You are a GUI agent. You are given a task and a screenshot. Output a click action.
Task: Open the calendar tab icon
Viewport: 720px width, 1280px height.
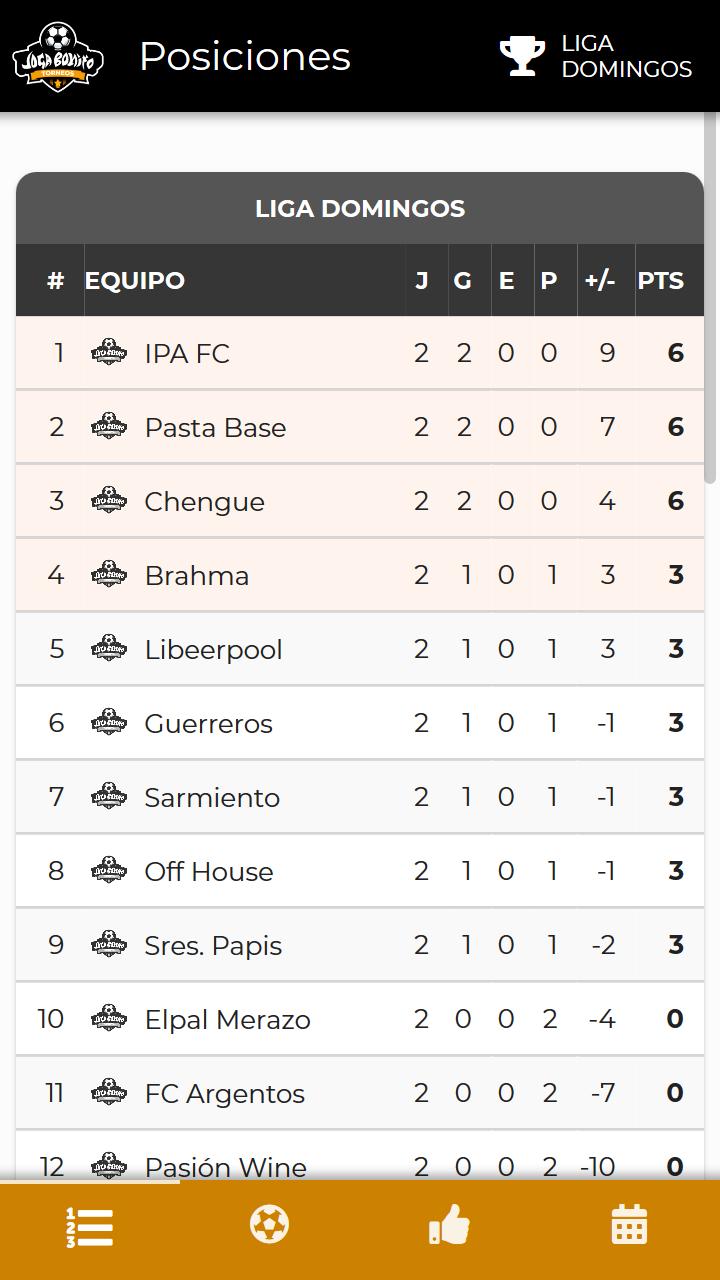pos(629,1224)
